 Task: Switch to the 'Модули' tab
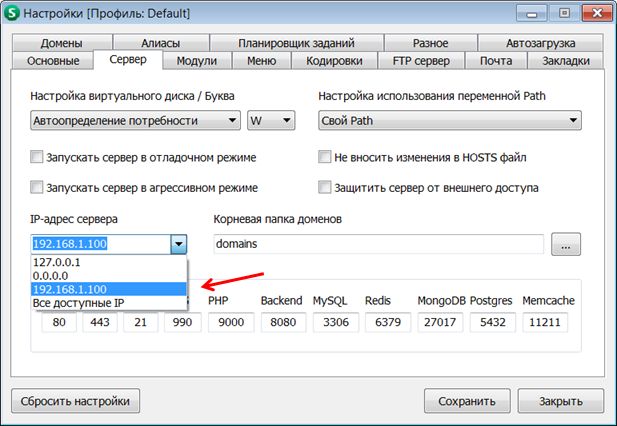pyautogui.click(x=196, y=60)
